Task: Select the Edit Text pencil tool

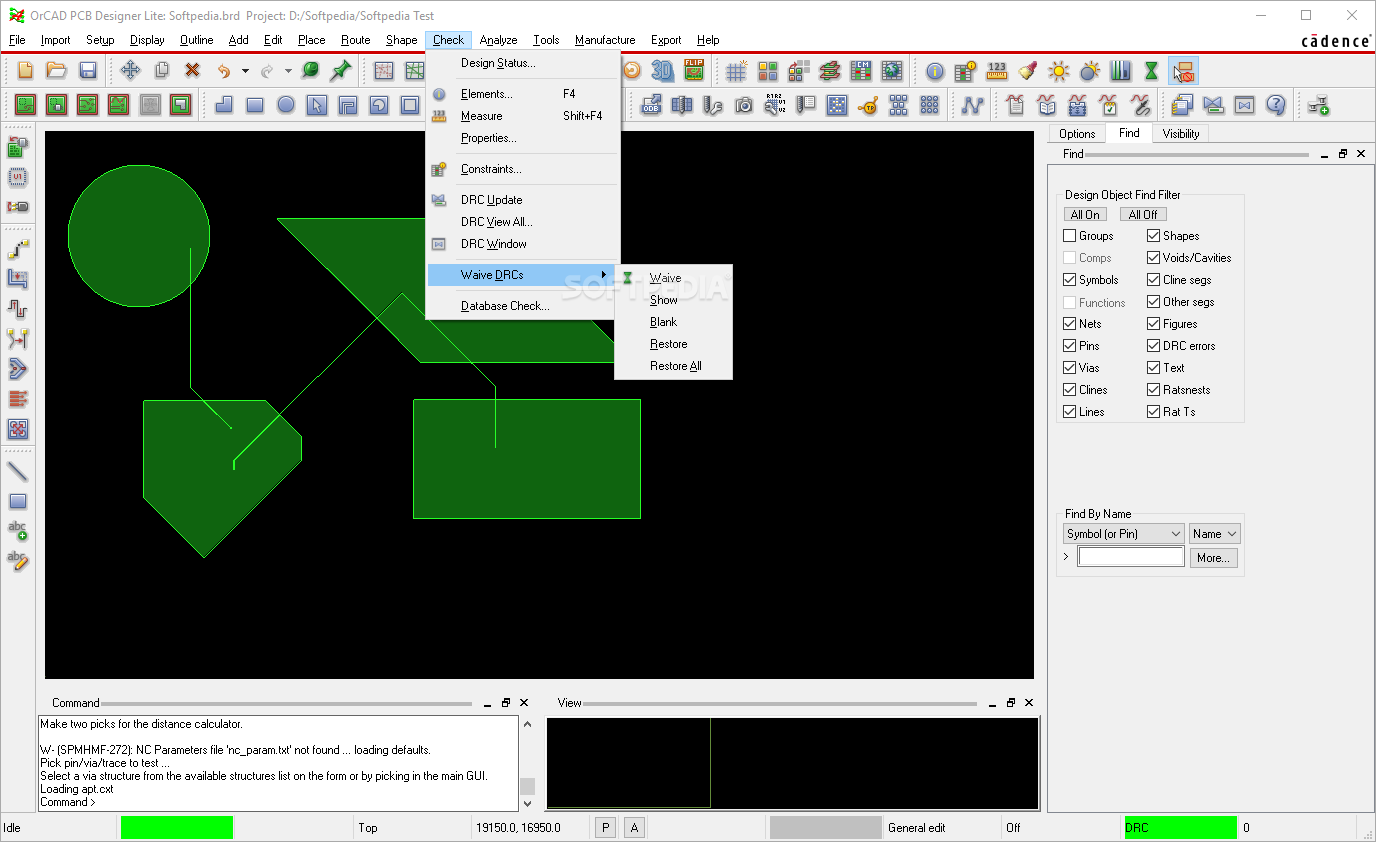Action: [18, 561]
